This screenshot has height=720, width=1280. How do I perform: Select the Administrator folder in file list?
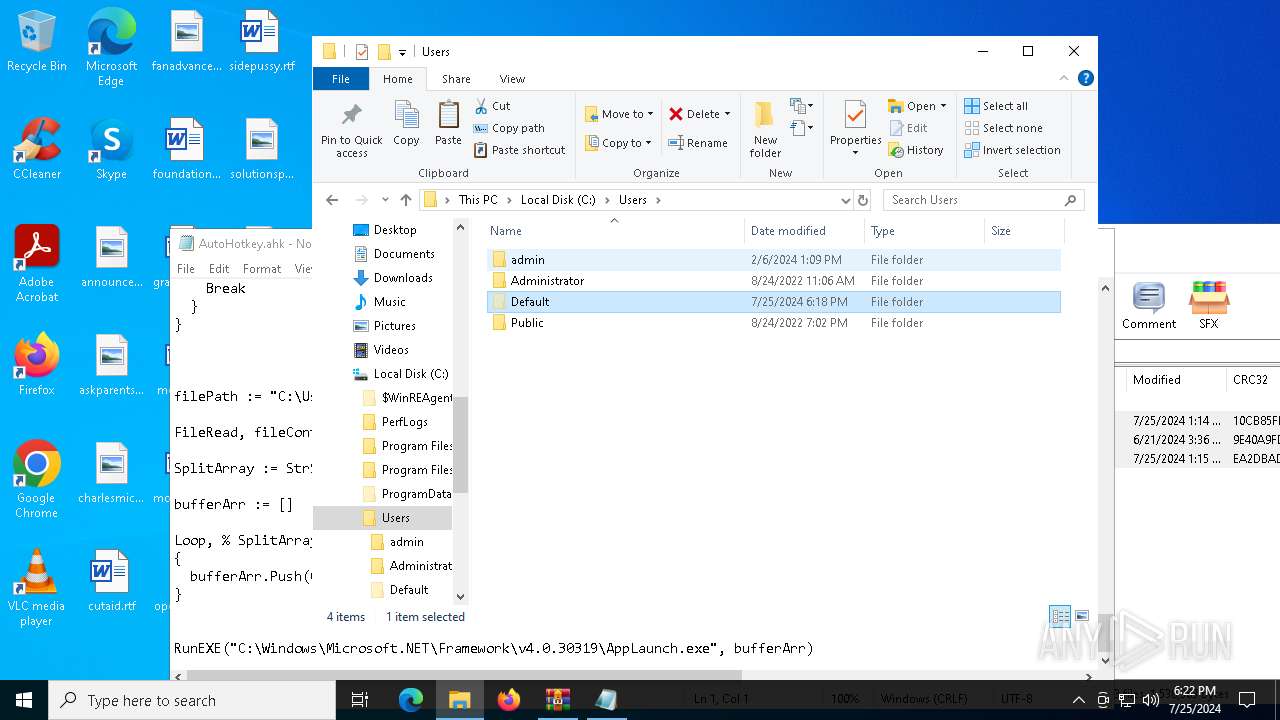click(x=774, y=281)
